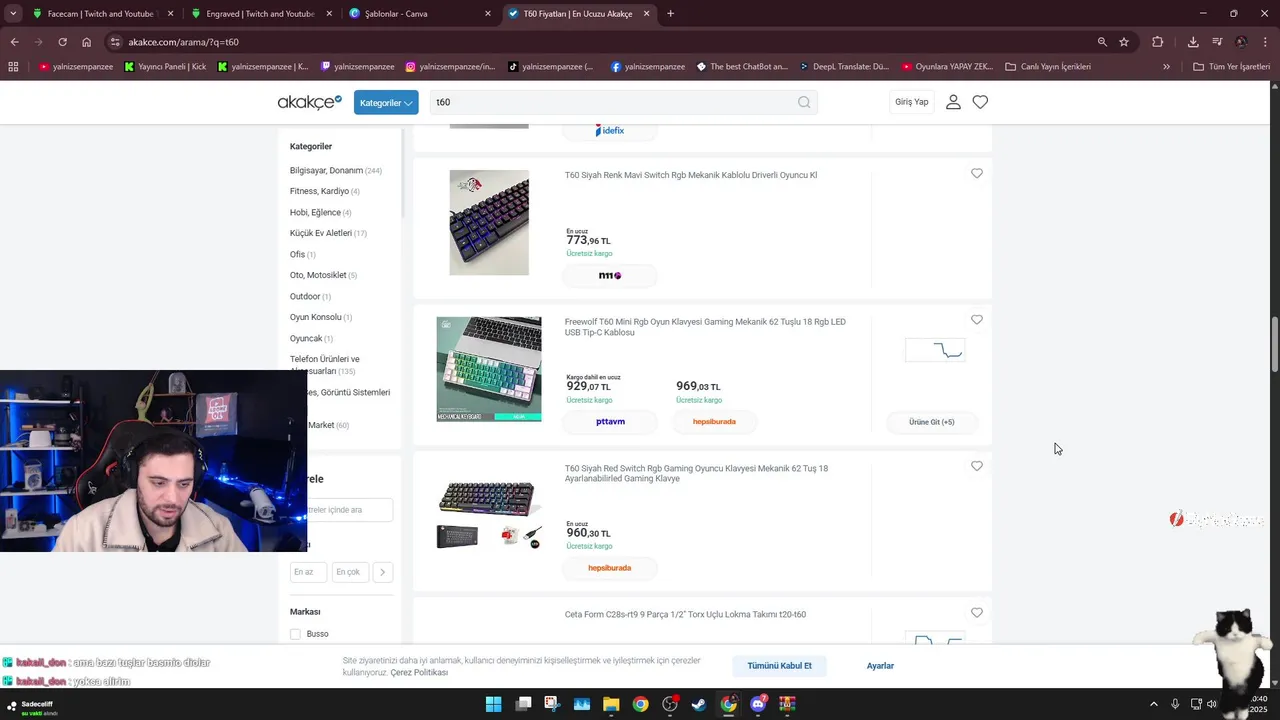Open WinRAR from taskbar
The image size is (1280, 720).
pos(787,704)
